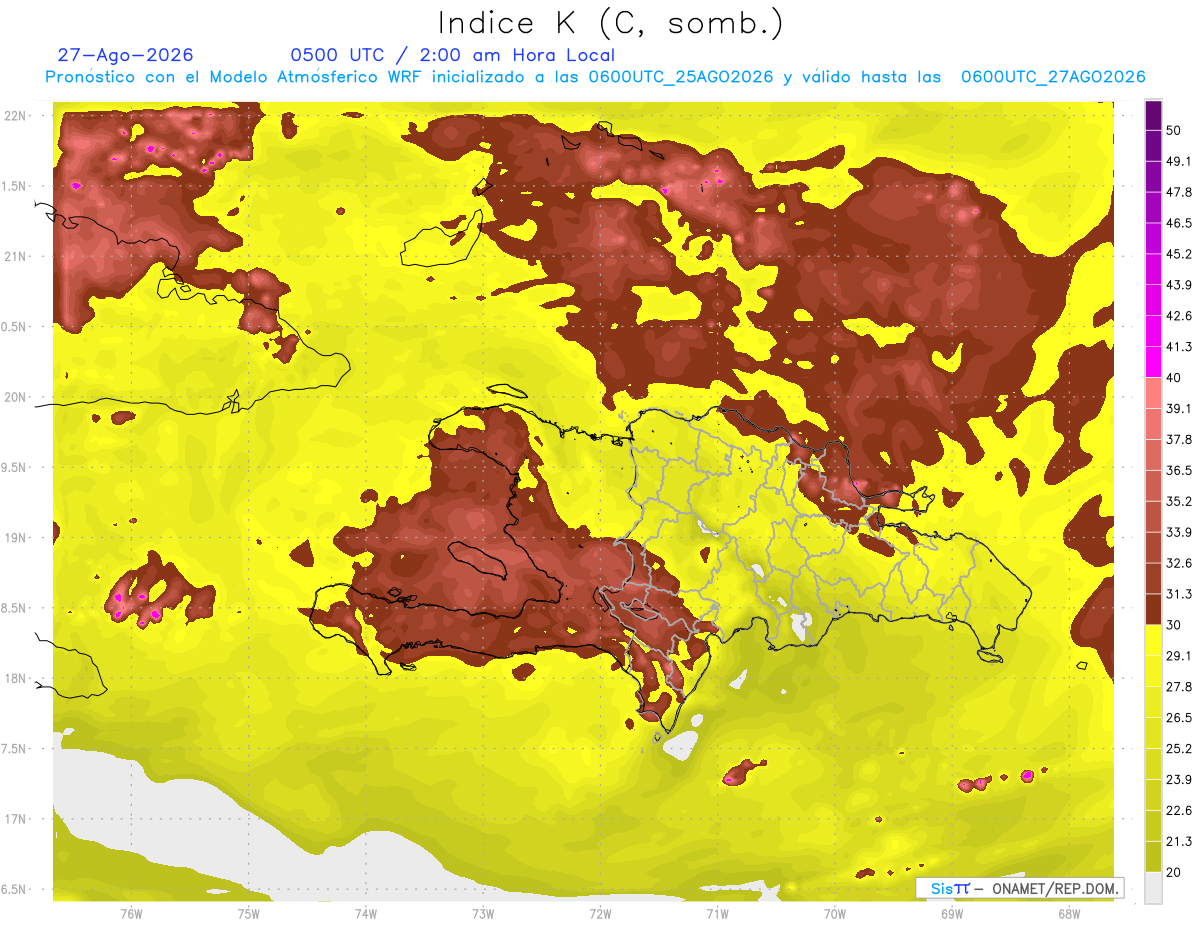
Task: Pick the dark brown color bar segment between 30 and 31.3
Action: [x=1153, y=610]
